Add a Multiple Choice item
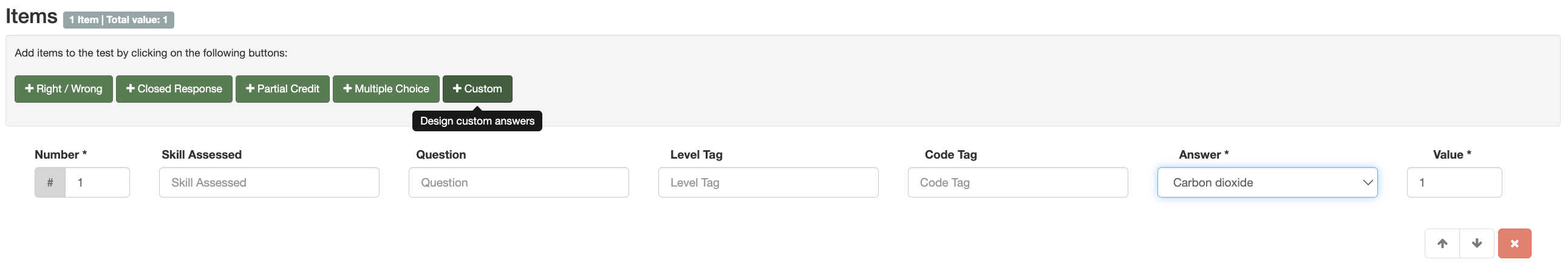The height and width of the screenshot is (265, 1568). click(x=386, y=89)
